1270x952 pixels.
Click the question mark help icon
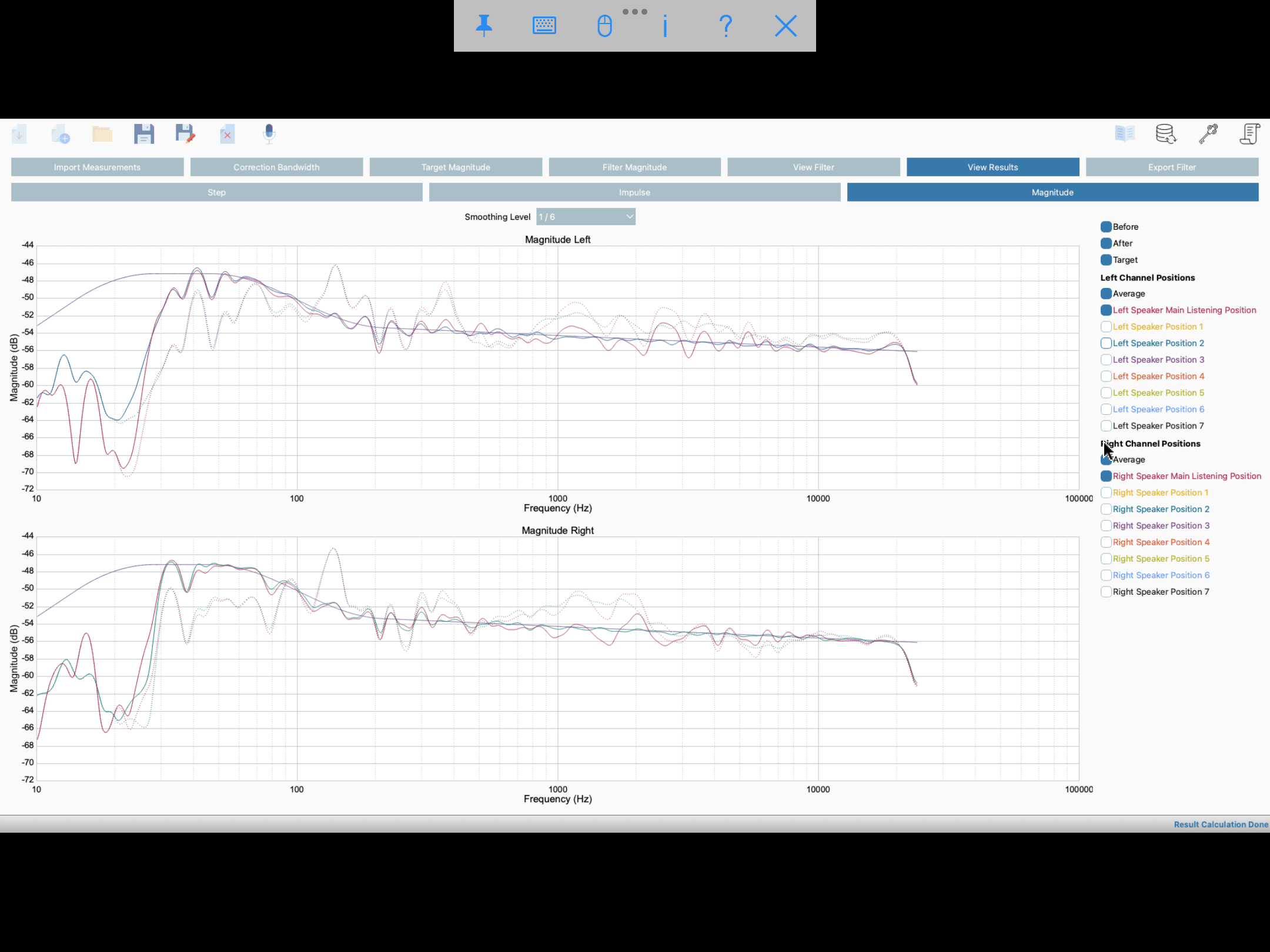726,26
